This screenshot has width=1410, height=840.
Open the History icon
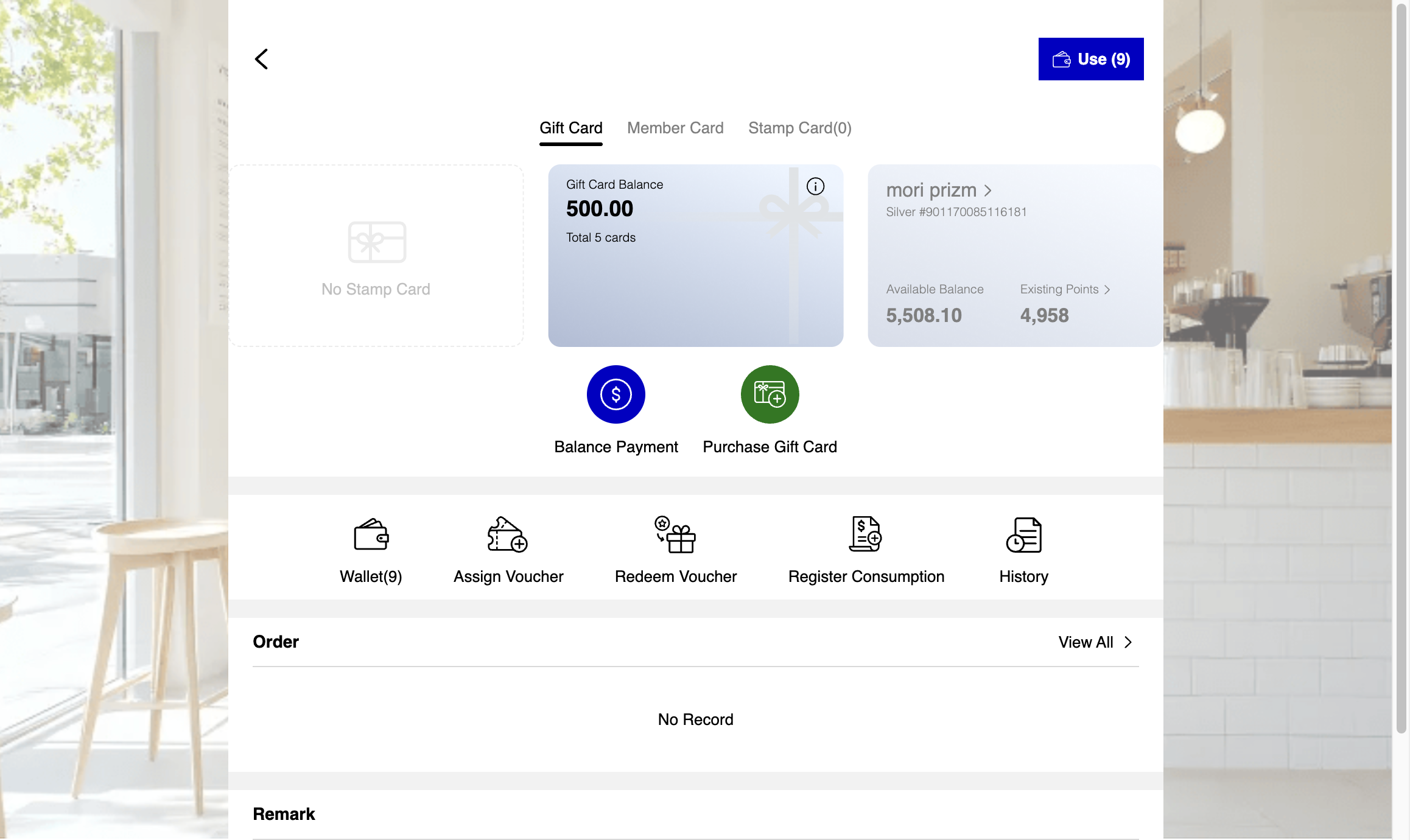pyautogui.click(x=1024, y=534)
